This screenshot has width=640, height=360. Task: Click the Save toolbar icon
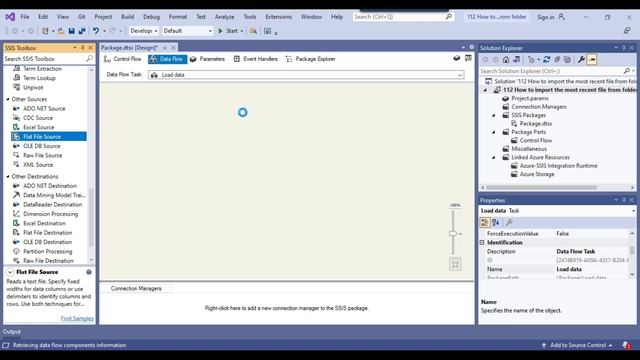coord(72,31)
